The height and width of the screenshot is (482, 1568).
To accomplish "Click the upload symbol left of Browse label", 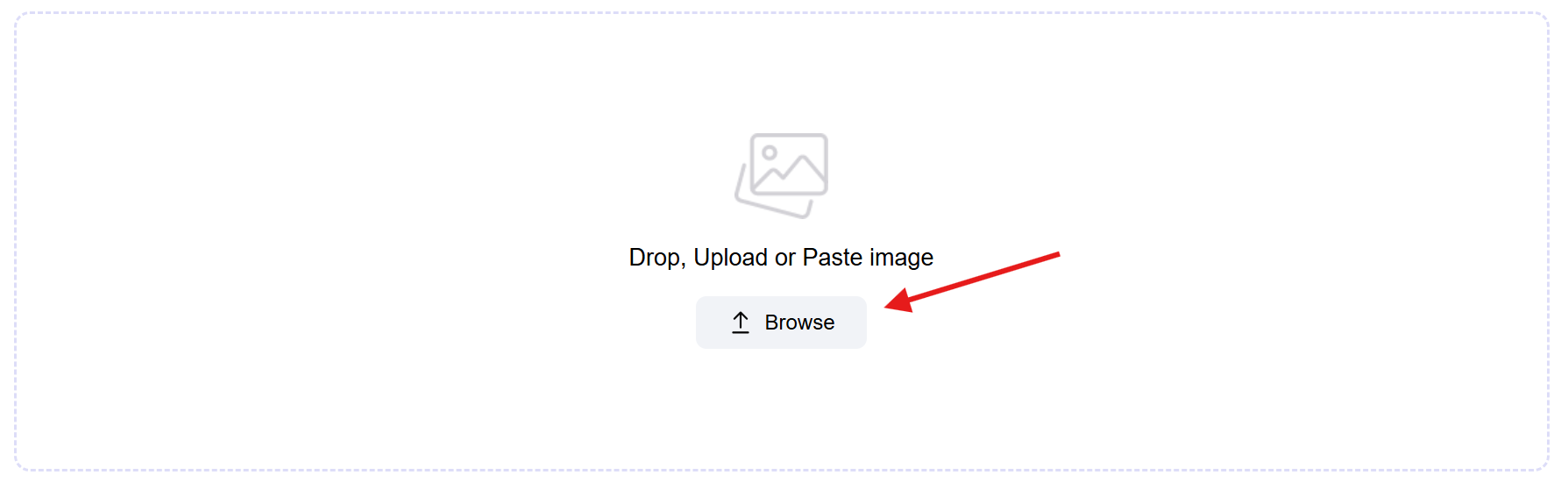I will pyautogui.click(x=741, y=323).
